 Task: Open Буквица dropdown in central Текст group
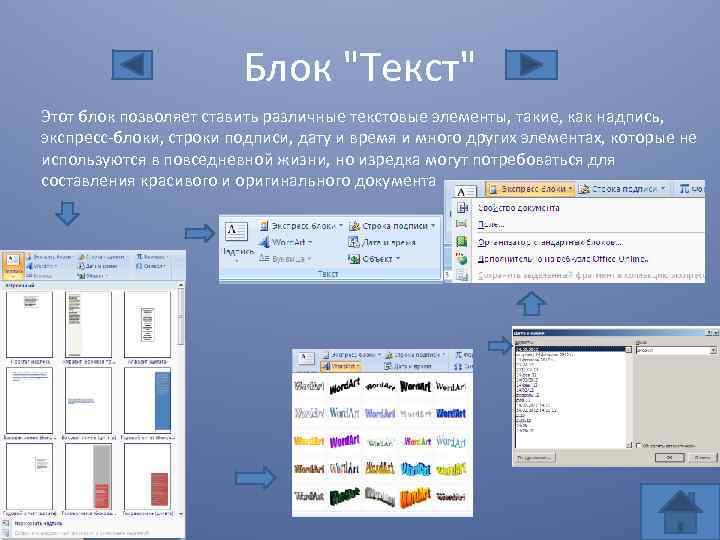pyautogui.click(x=285, y=259)
